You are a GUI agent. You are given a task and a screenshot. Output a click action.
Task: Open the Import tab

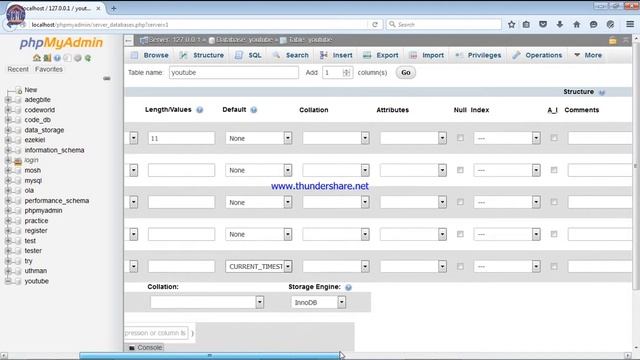(x=427, y=55)
